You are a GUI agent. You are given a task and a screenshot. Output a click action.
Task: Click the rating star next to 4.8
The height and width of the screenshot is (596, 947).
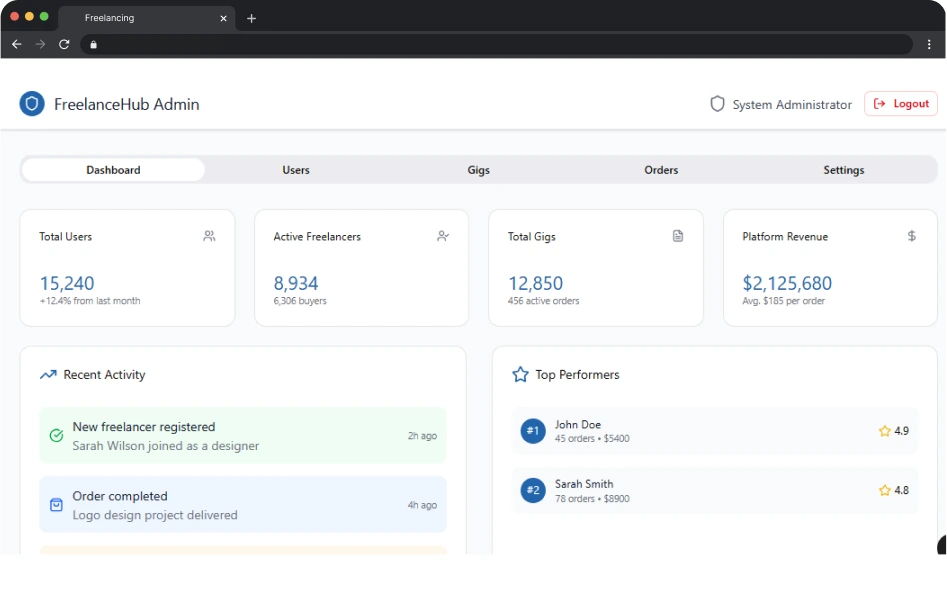884,490
